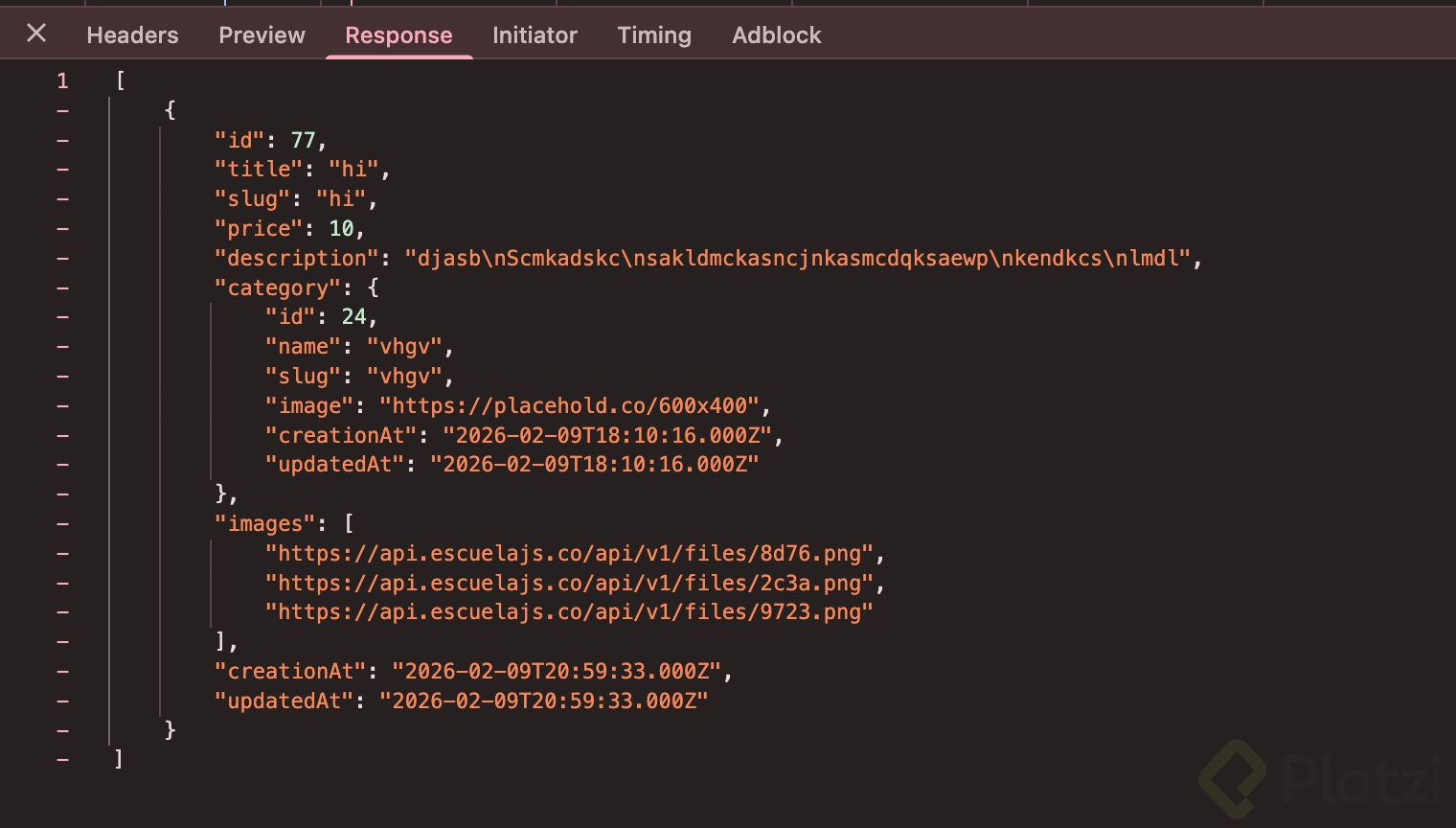Go to the Initiator tab
1456x828 pixels.
[x=535, y=35]
